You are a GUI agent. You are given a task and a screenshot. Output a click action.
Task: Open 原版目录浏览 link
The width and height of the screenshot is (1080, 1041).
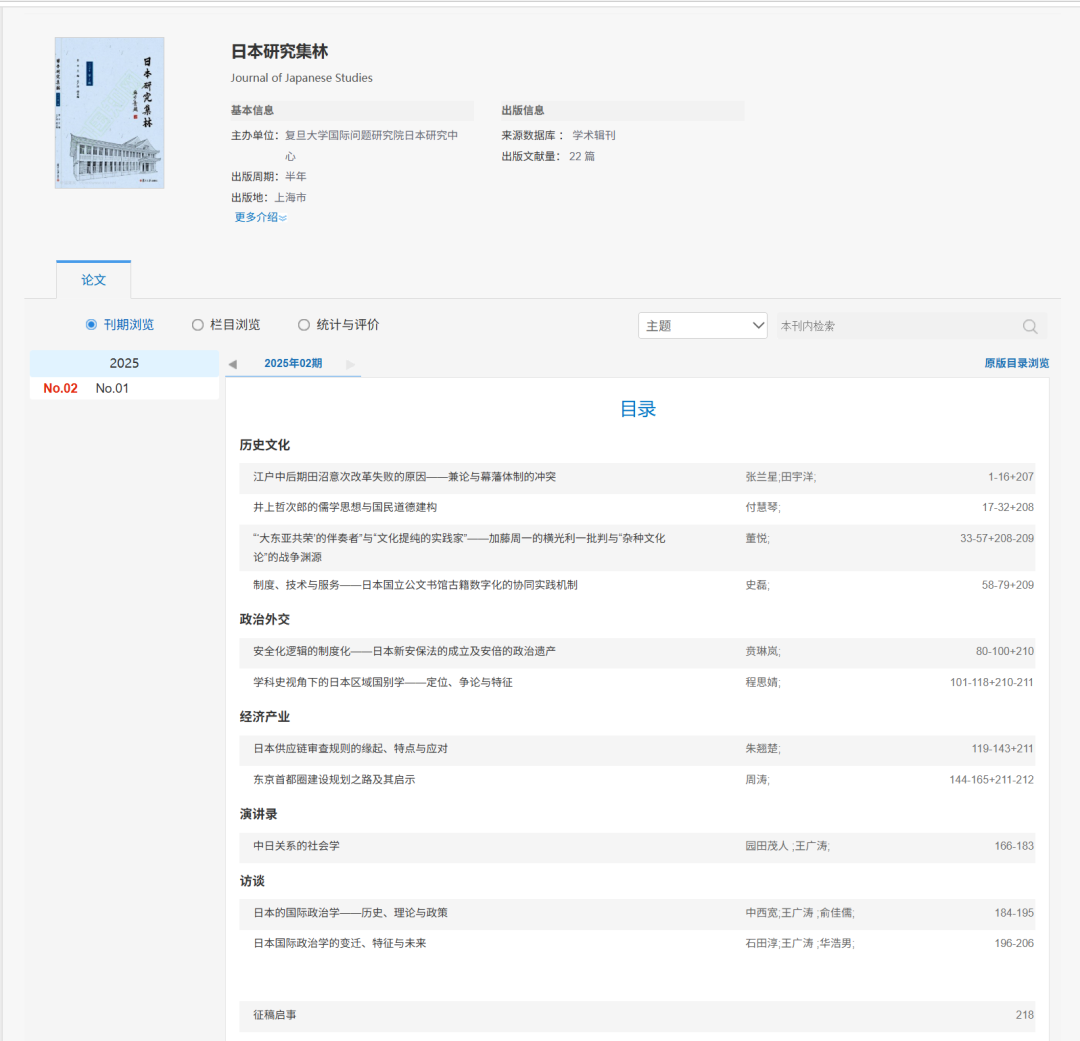(x=1017, y=363)
